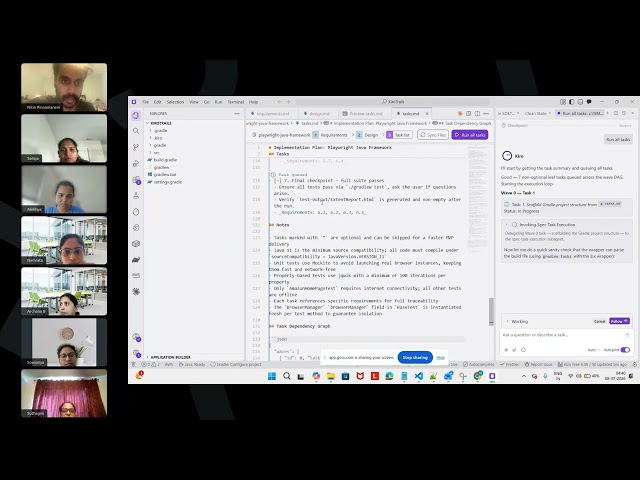The height and width of the screenshot is (480, 640).
Task: Open the Auto model dropdown in chat
Action: coord(593,350)
